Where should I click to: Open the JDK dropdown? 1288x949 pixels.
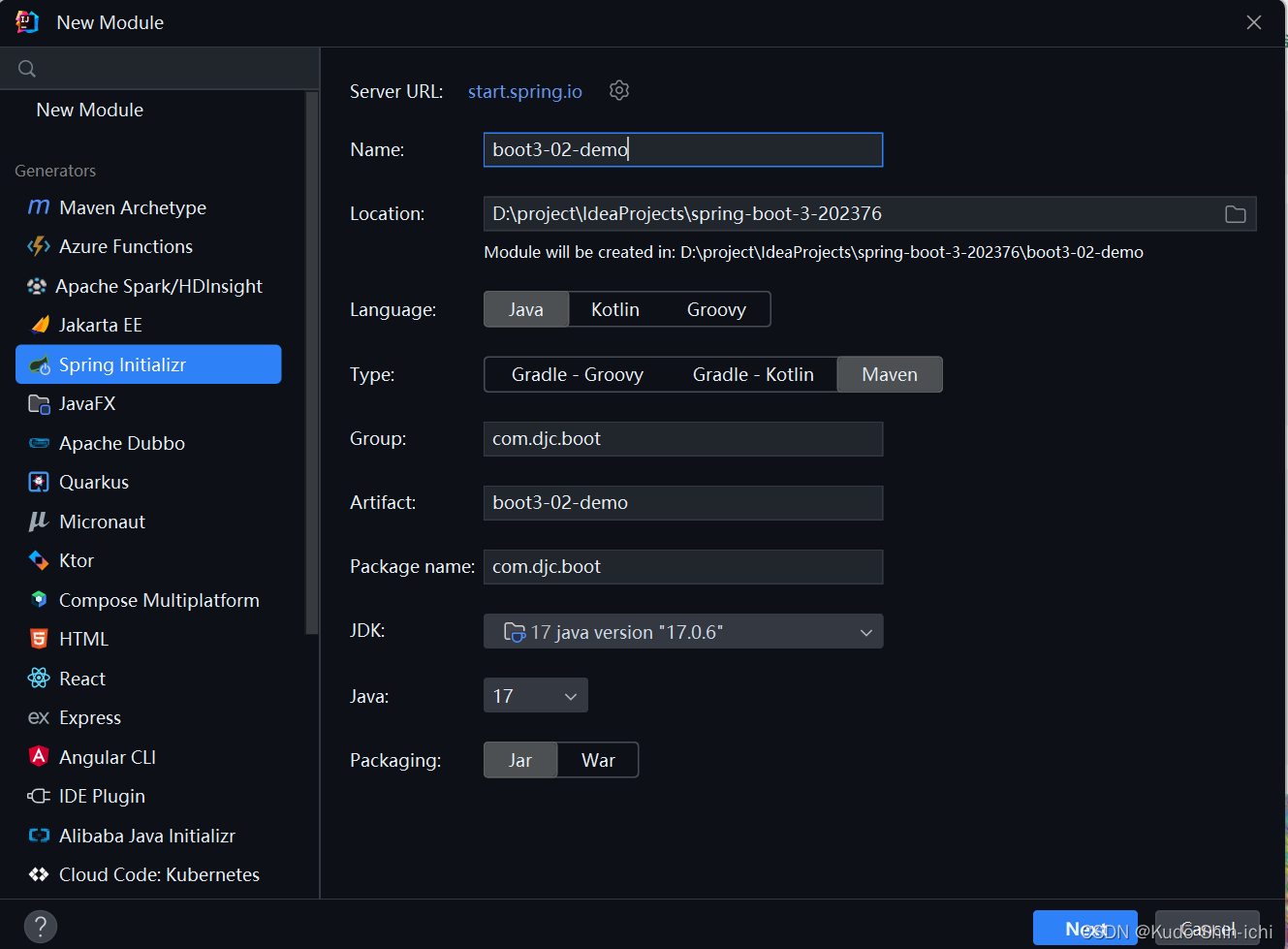(683, 631)
